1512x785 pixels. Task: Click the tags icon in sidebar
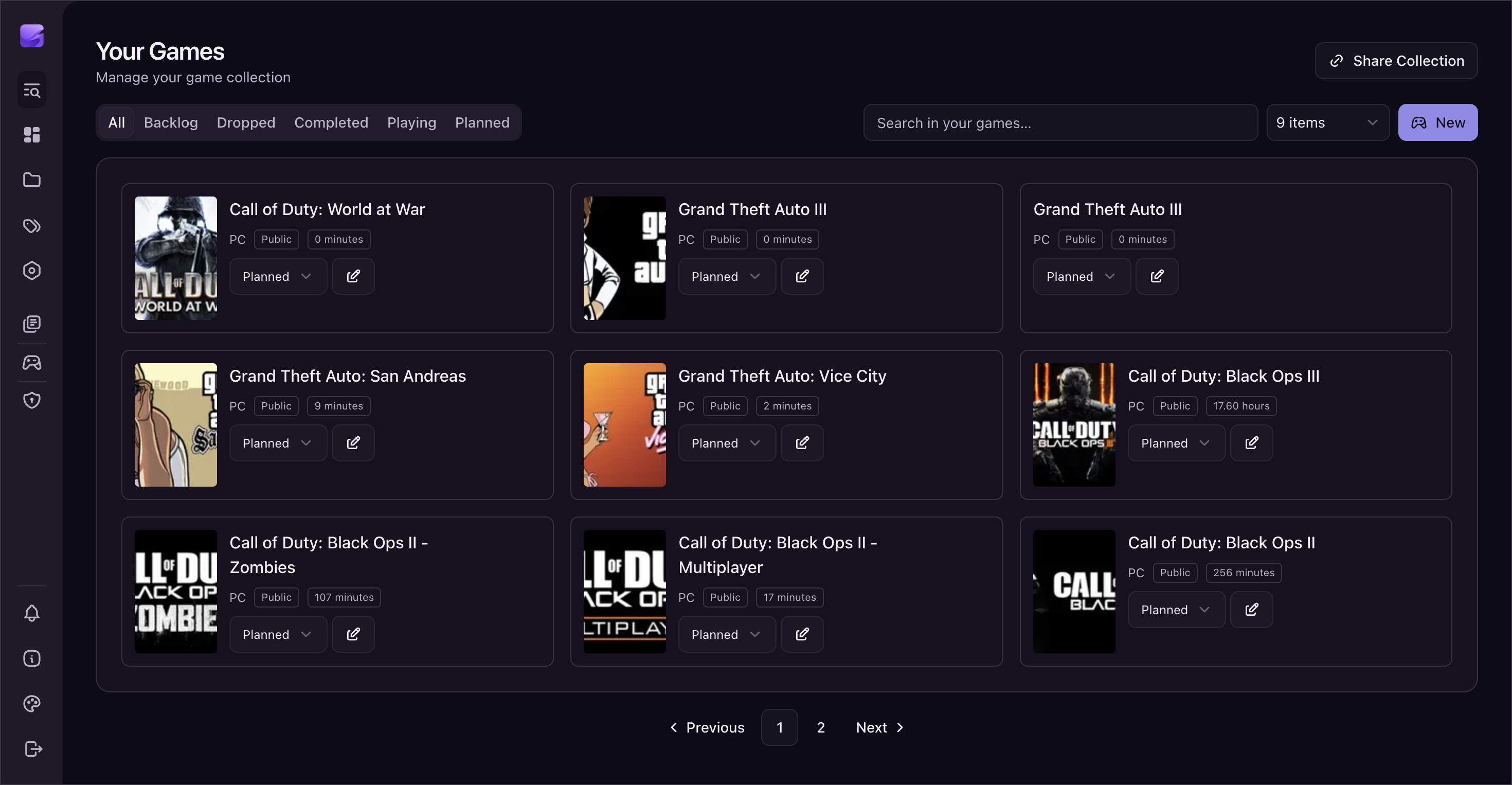(32, 225)
